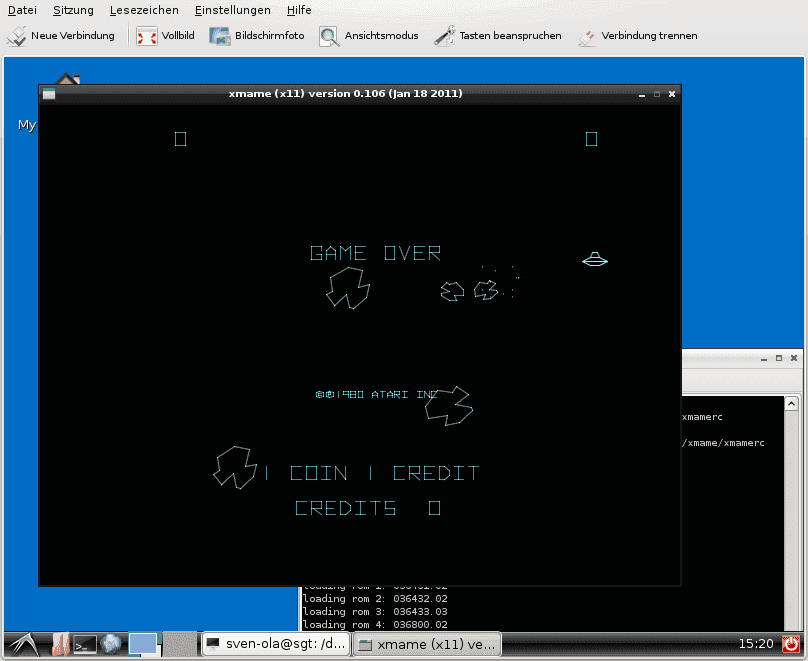Screen dimensions: 808x661
Task: Click the player two score digit
Action: click(592, 139)
